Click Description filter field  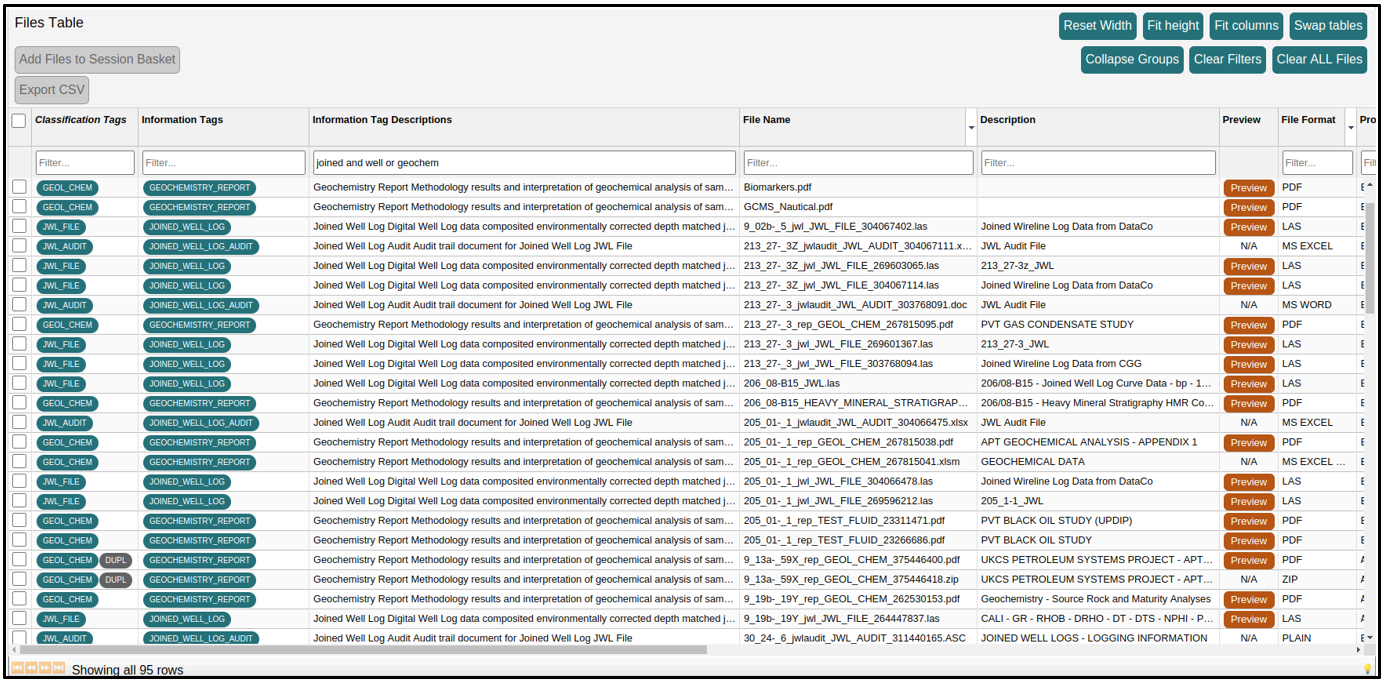pyautogui.click(x=1098, y=162)
